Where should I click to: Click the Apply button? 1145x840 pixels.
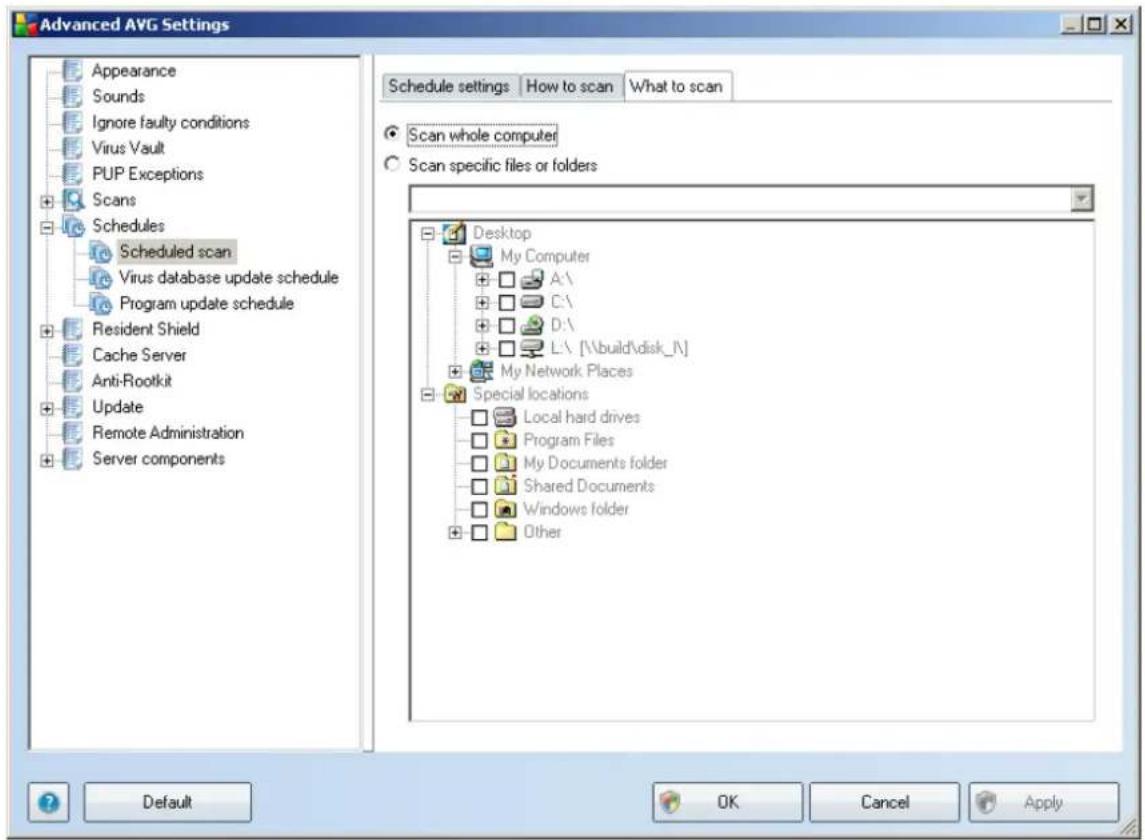[1043, 803]
